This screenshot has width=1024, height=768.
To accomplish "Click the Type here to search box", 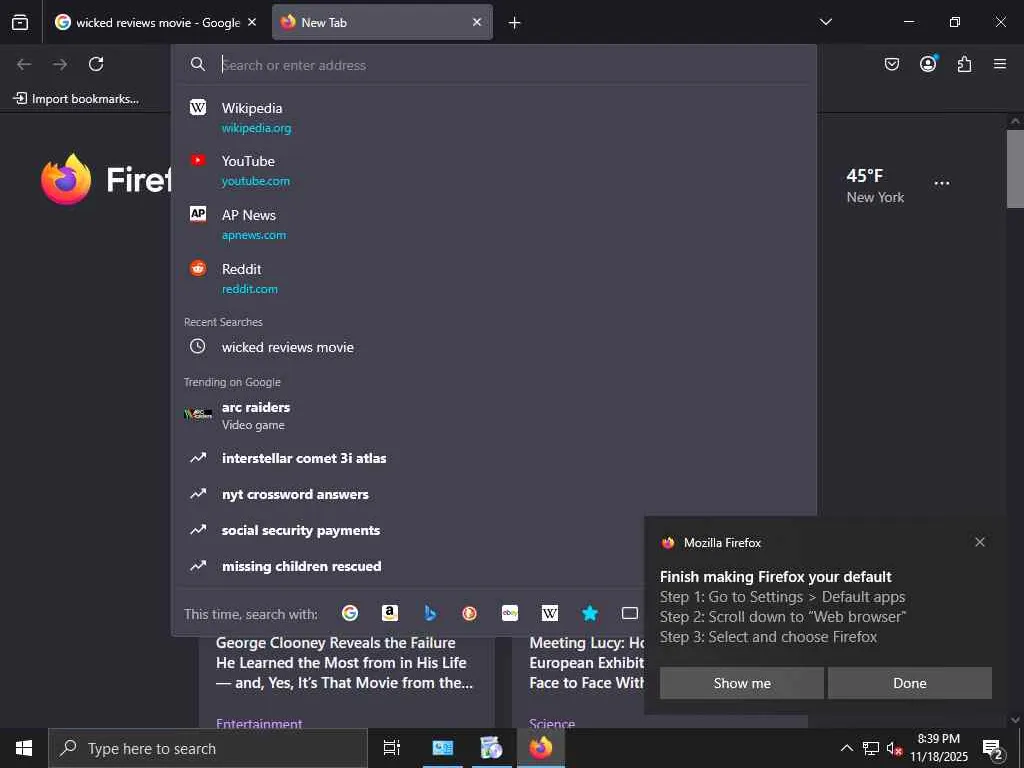I will pyautogui.click(x=208, y=748).
